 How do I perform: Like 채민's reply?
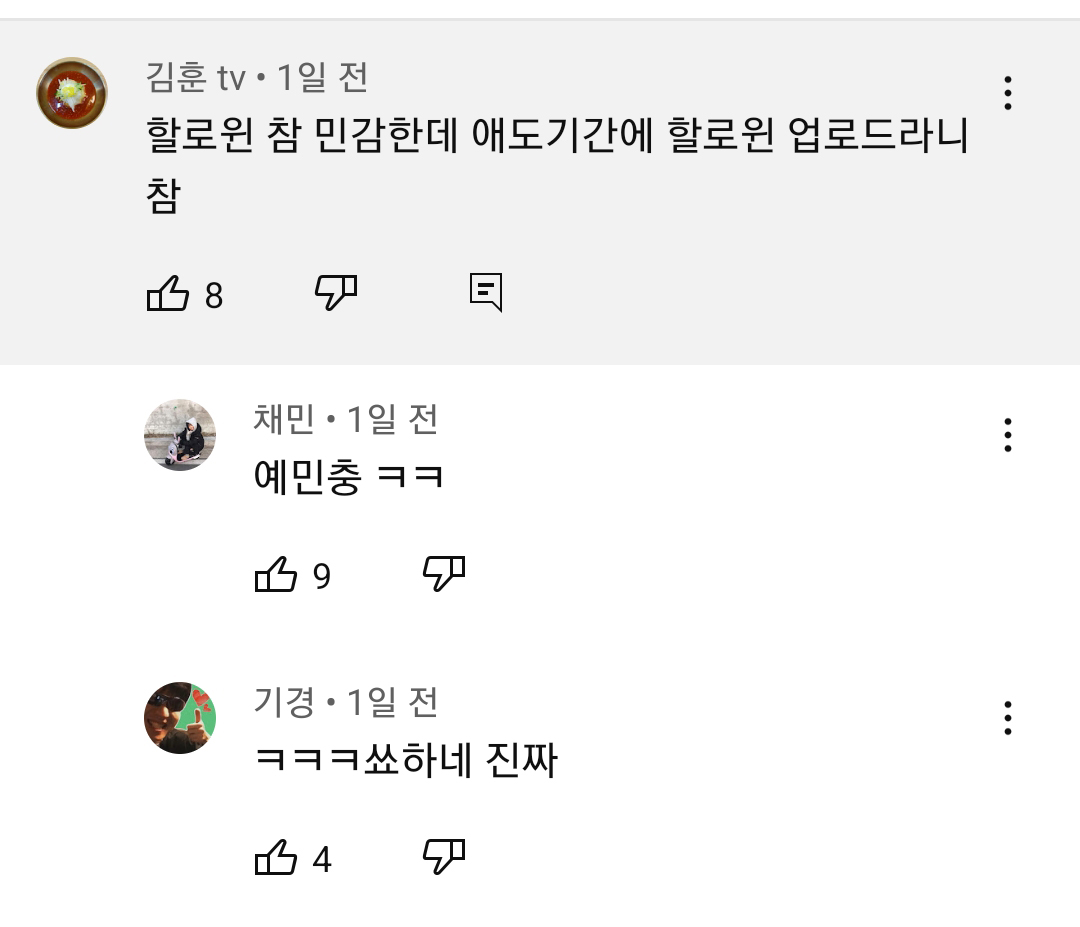(276, 574)
